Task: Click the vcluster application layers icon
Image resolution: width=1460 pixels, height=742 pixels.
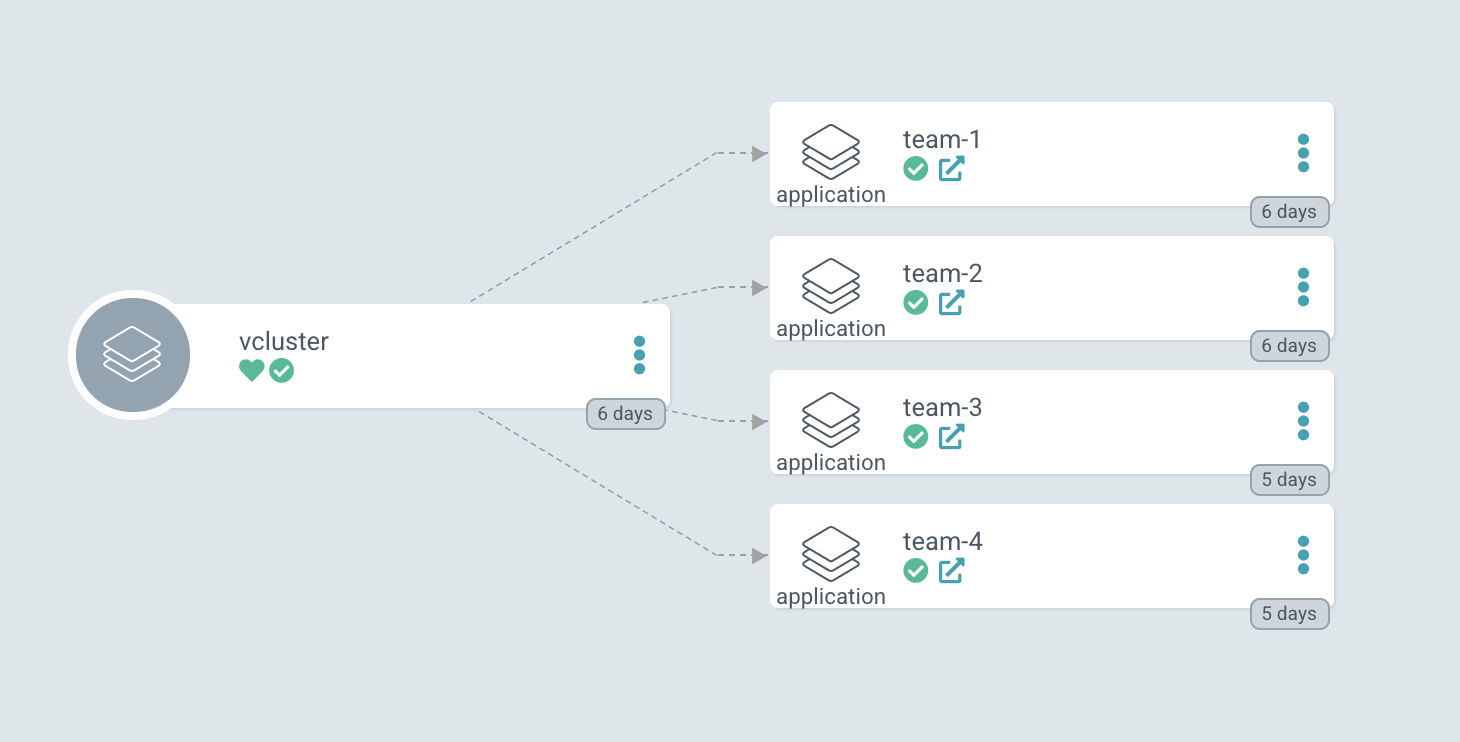Action: tap(132, 355)
